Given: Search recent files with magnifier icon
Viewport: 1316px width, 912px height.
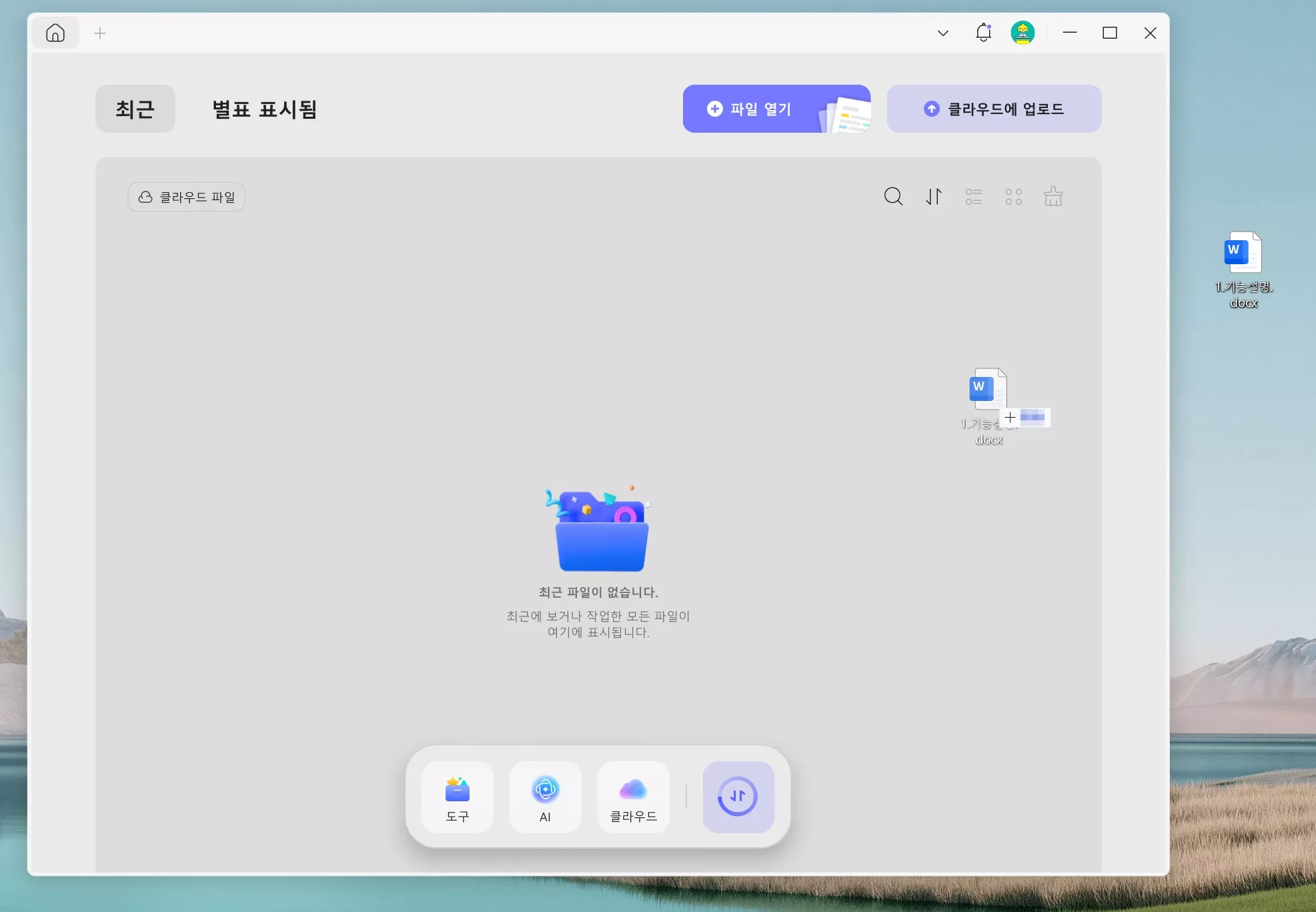Looking at the screenshot, I should [x=893, y=197].
